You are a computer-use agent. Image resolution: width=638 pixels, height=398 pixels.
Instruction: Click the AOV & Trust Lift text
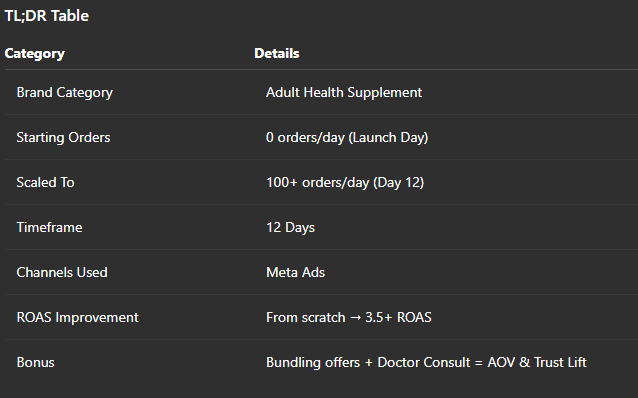[x=537, y=362]
